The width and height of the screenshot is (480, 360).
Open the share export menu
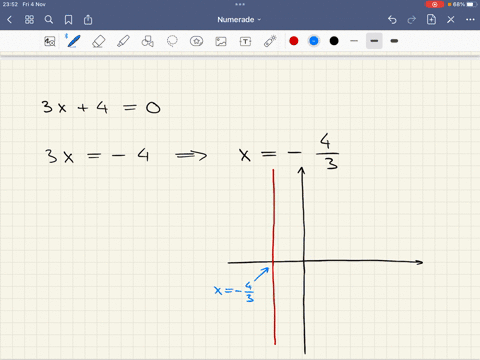point(88,20)
